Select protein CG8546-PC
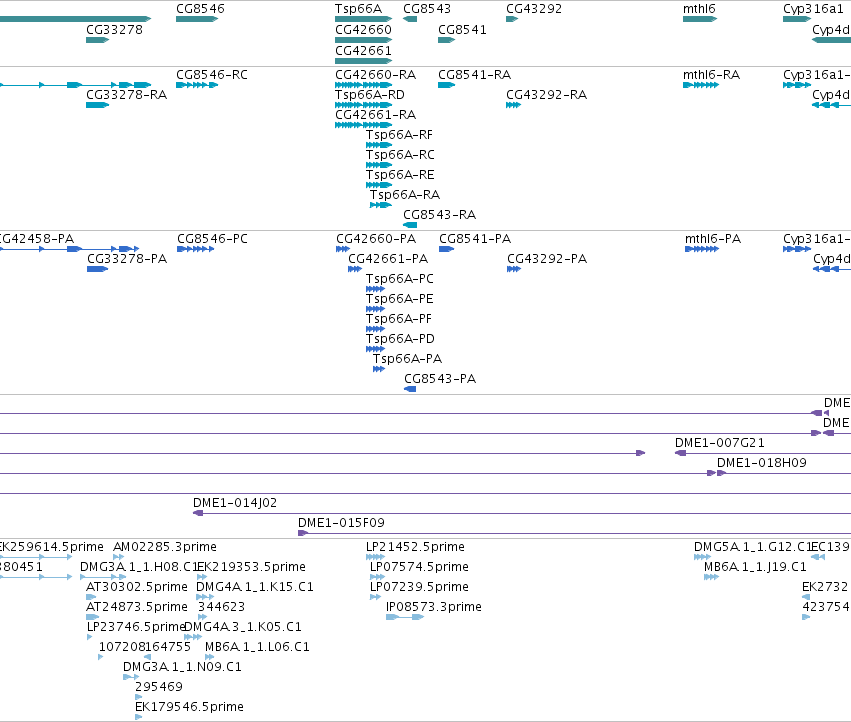Screen dimensions: 851x722 click(212, 239)
